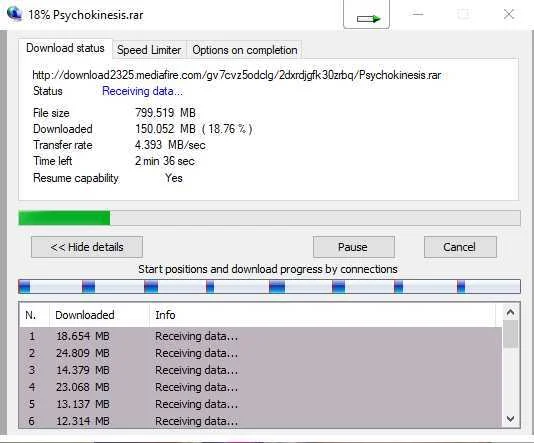Cancel the download
Image resolution: width=534 pixels, height=443 pixels.
460,247
